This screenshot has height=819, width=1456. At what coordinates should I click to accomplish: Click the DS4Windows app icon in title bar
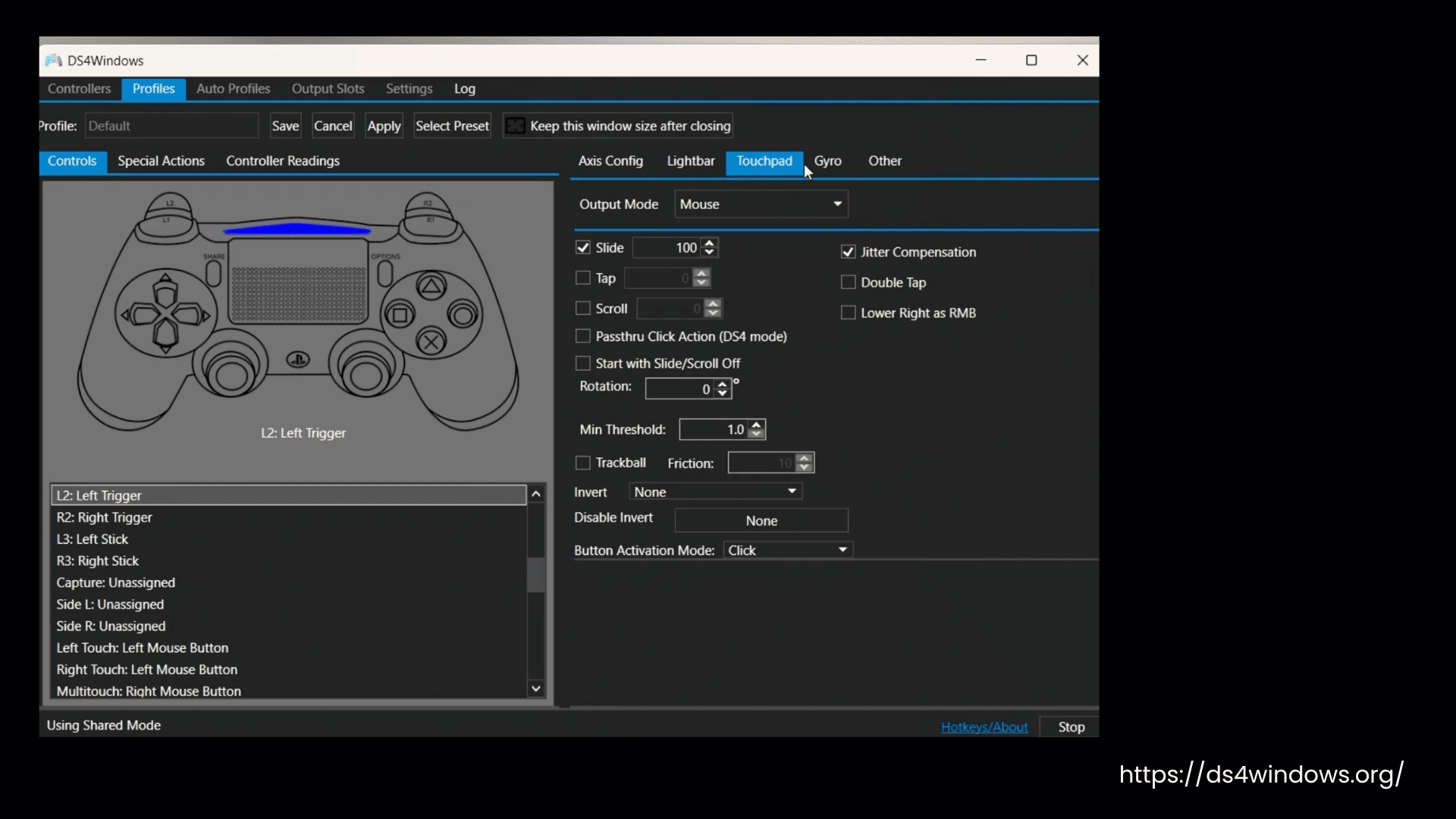click(53, 61)
